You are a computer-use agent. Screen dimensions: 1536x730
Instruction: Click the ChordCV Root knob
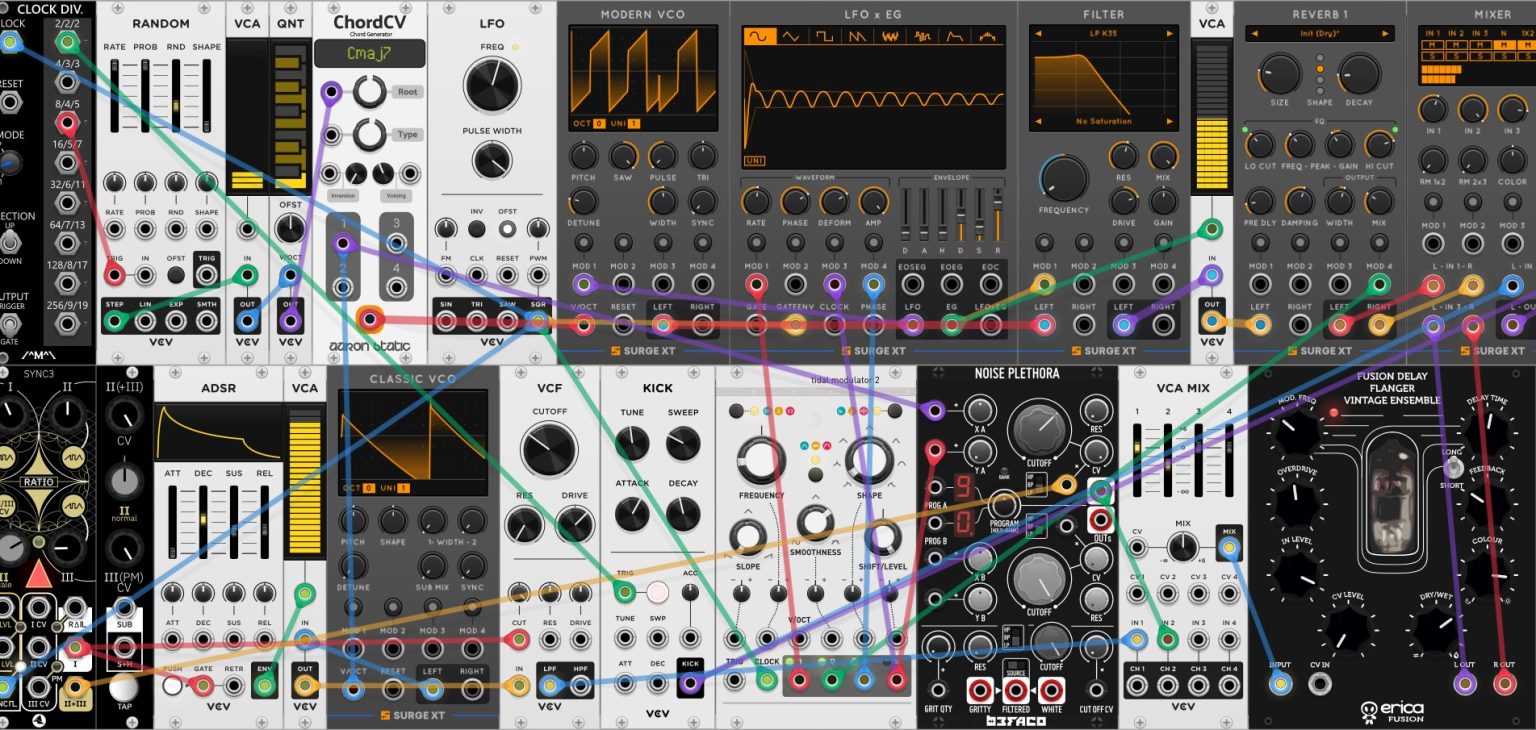369,92
